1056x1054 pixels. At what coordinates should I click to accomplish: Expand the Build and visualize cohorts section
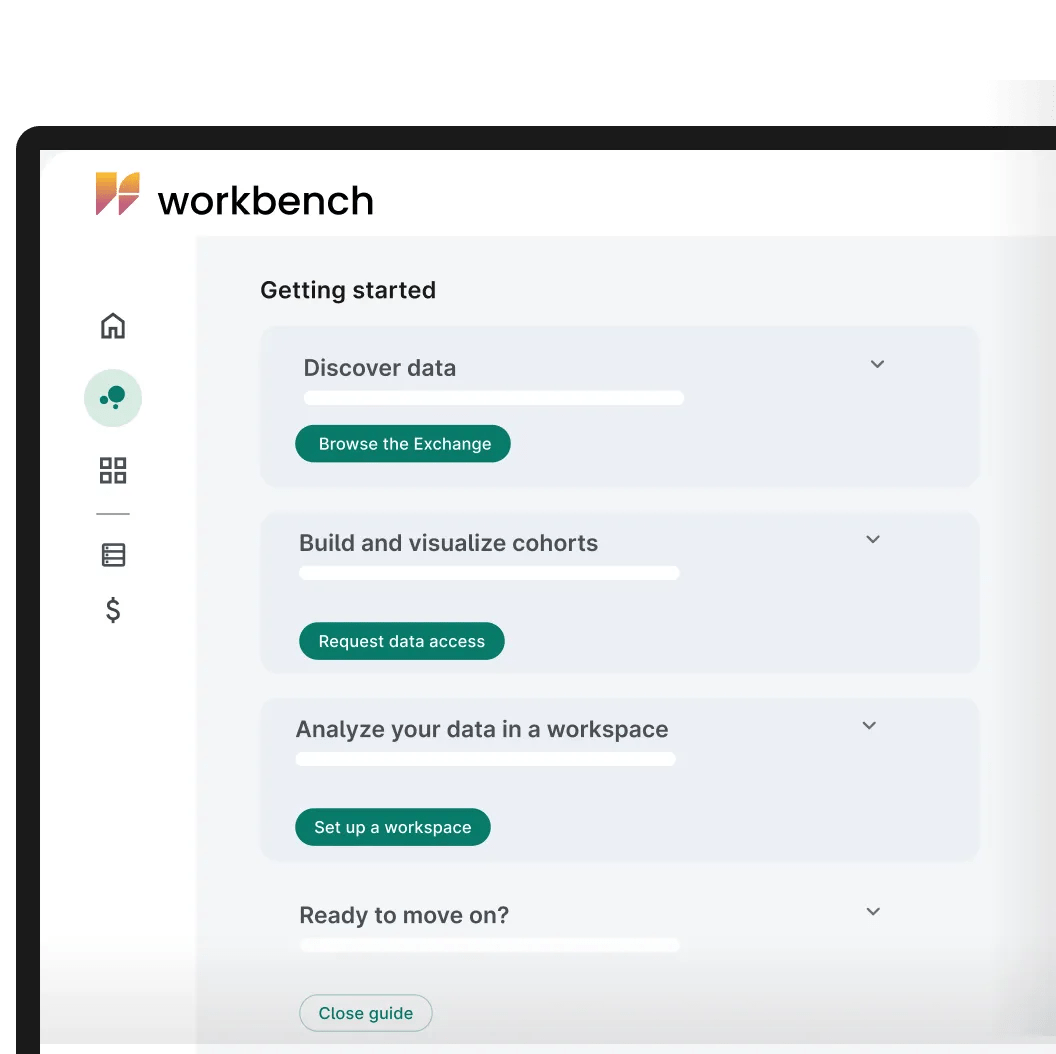point(872,539)
